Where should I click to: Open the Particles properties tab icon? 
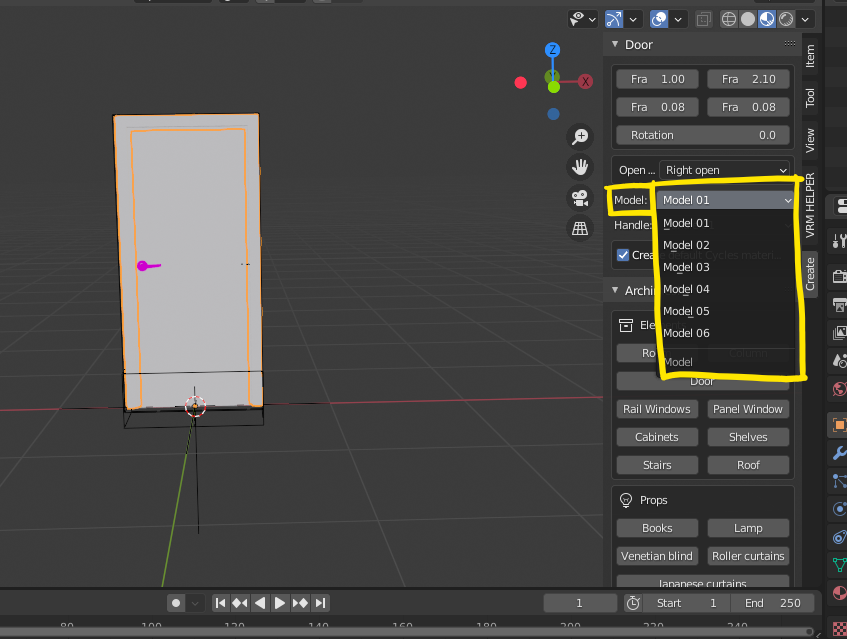point(839,481)
